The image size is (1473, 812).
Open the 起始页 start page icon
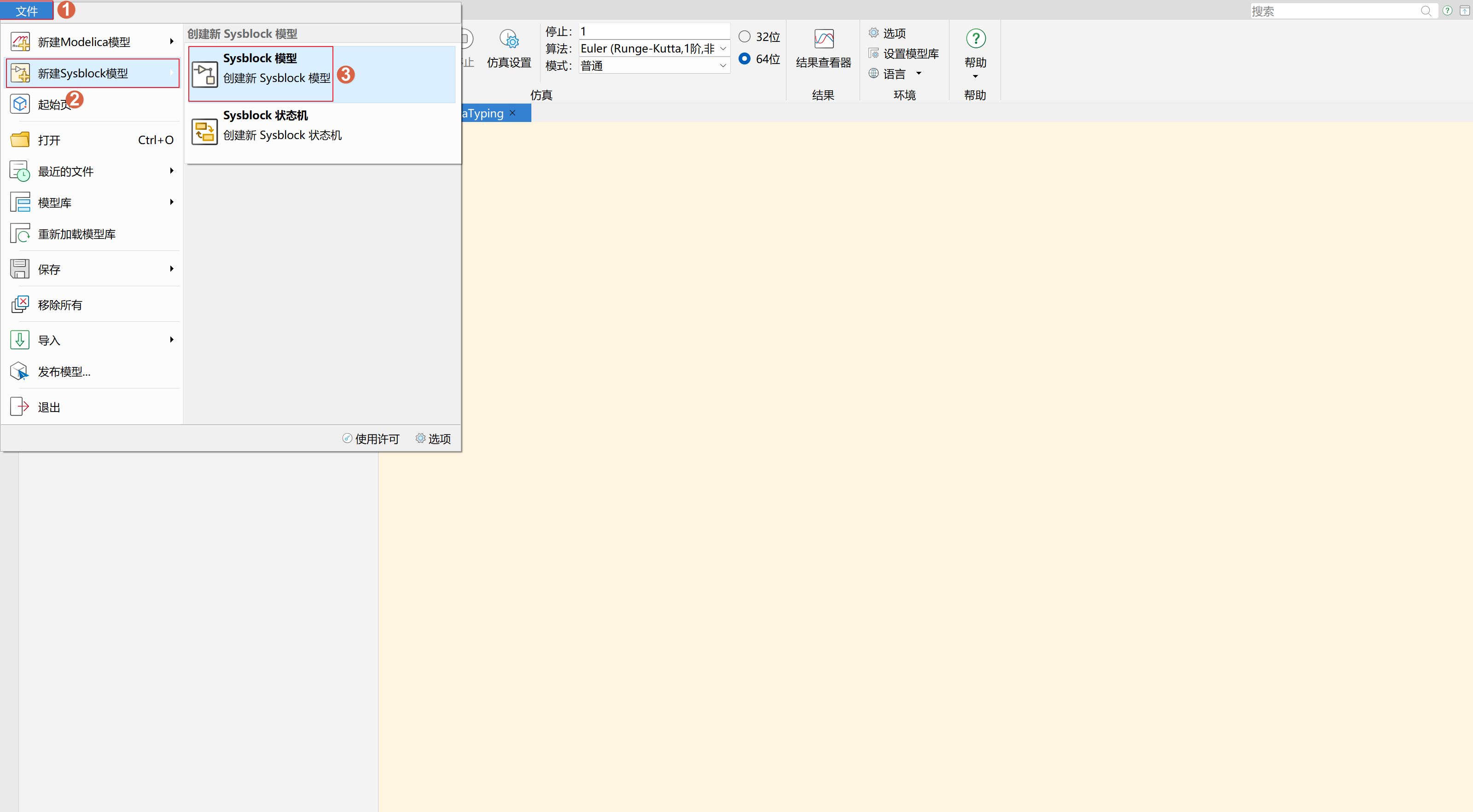pyautogui.click(x=20, y=104)
